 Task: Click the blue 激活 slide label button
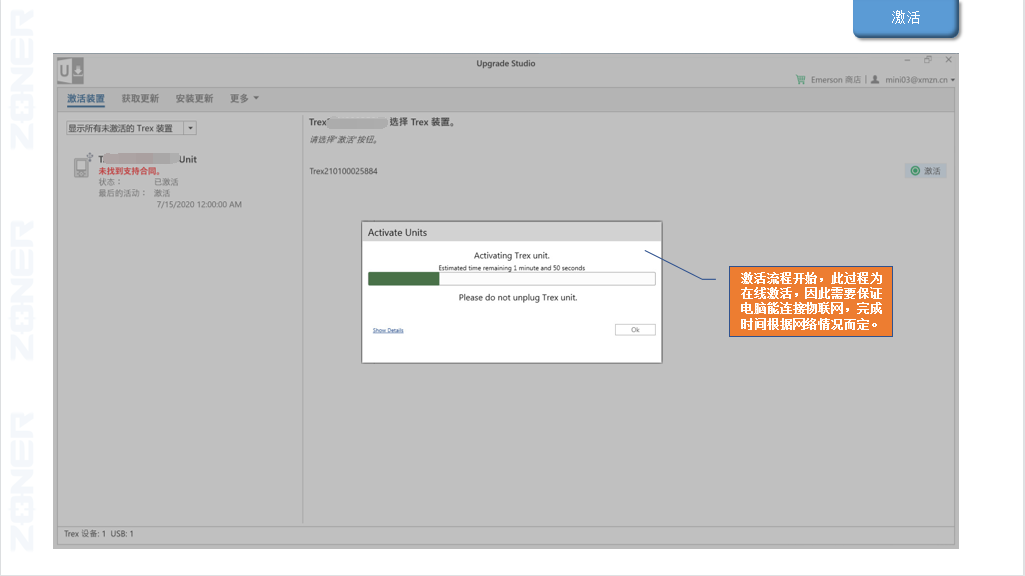point(906,18)
